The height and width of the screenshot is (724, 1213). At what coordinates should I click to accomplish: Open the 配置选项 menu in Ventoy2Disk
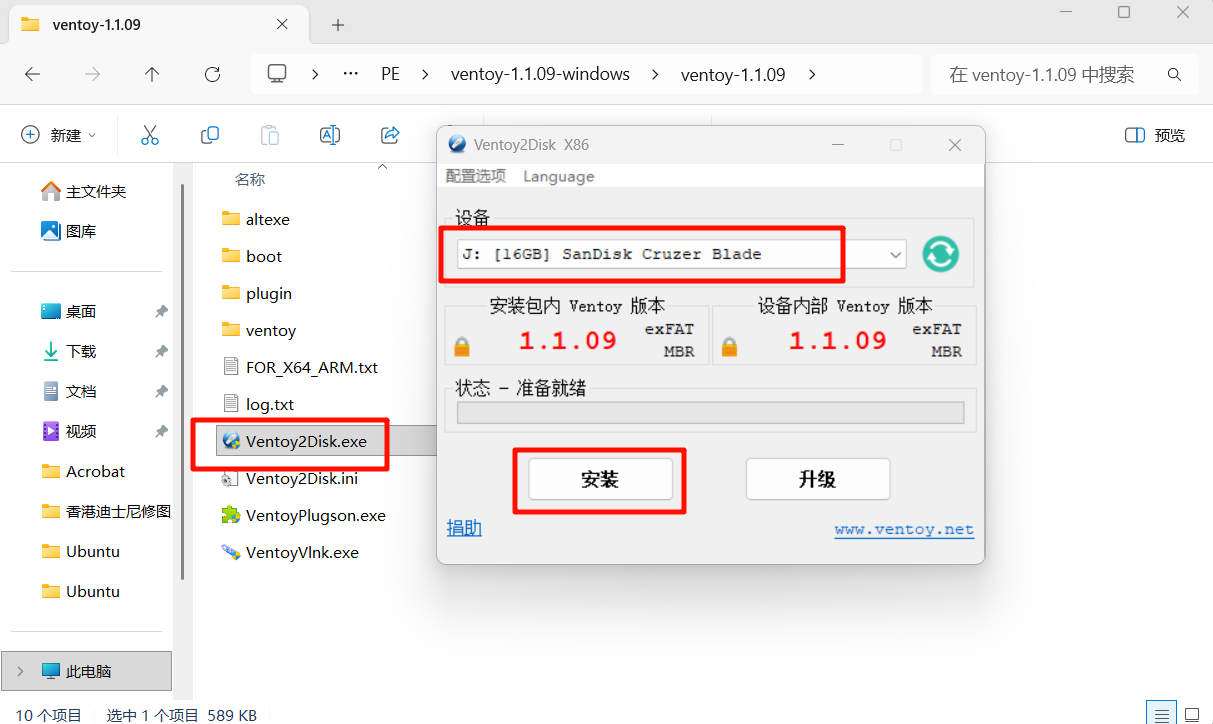(x=476, y=176)
